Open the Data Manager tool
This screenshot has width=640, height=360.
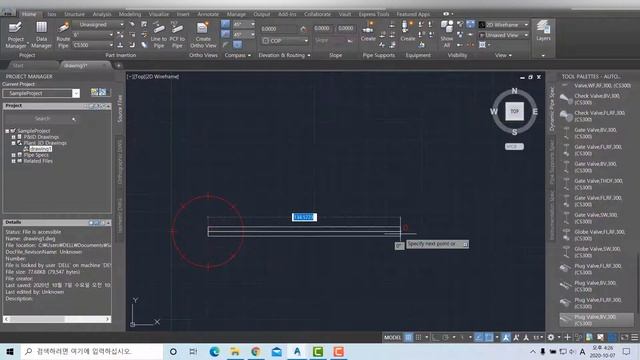tap(41, 35)
